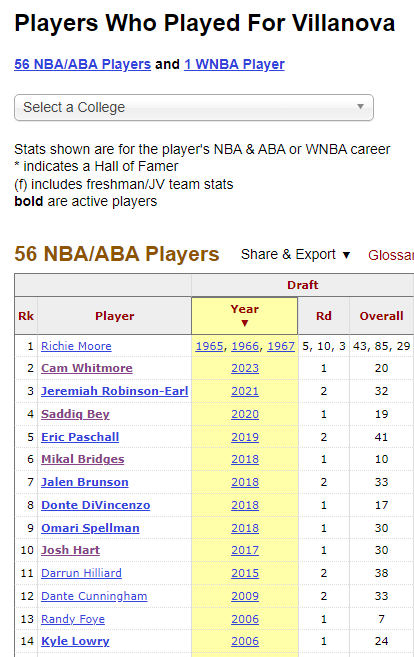Sort by the Overall column header
This screenshot has height=657, width=414.
click(x=381, y=316)
